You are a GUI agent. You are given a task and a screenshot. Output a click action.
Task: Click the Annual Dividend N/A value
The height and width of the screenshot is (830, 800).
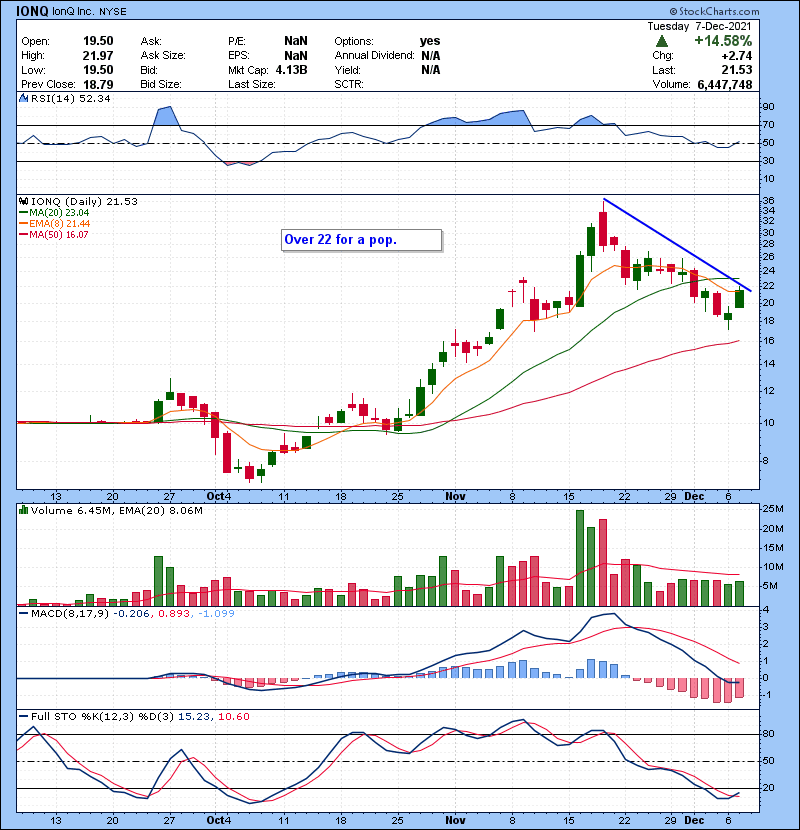[430, 56]
